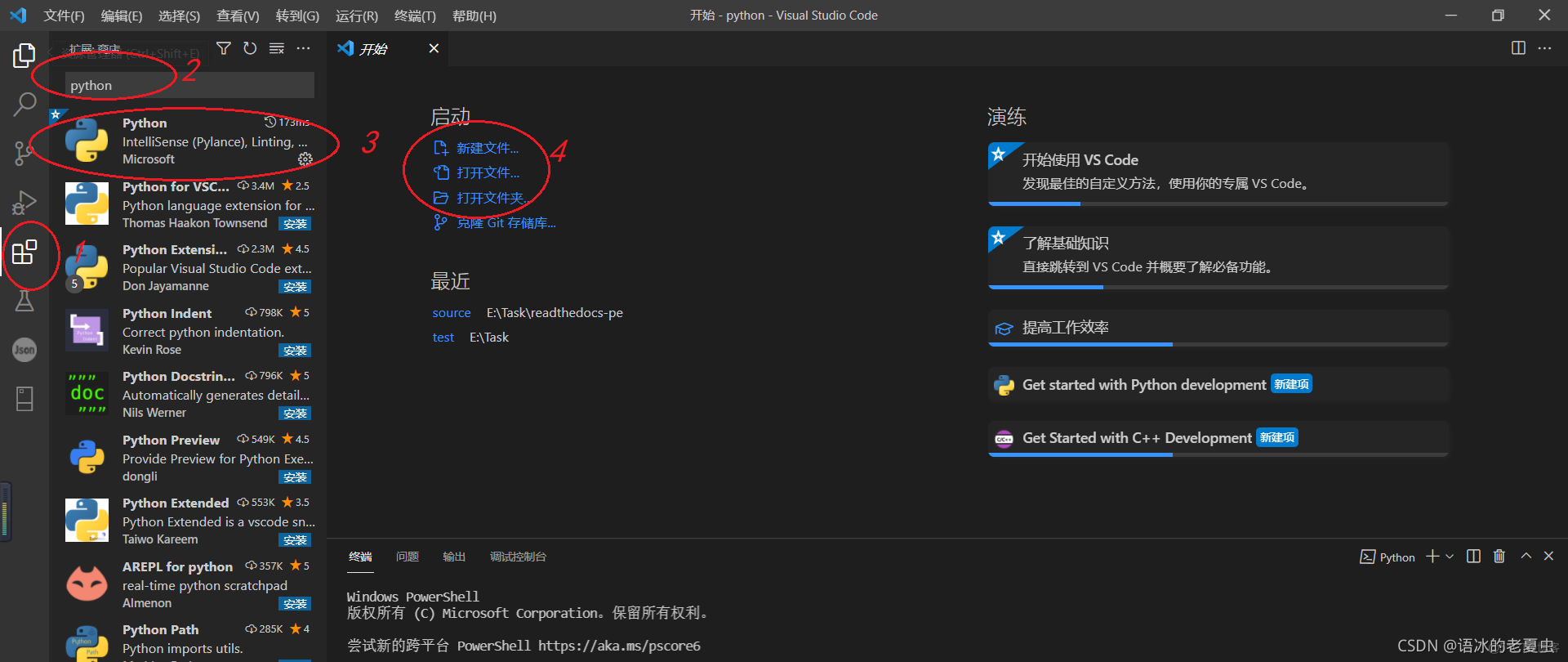Open the Source Control view
This screenshot has height=662, width=1568.
[x=24, y=153]
